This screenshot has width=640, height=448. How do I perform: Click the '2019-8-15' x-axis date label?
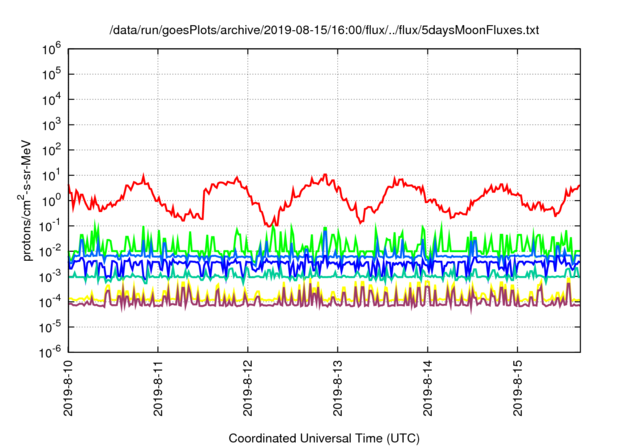tap(518, 388)
